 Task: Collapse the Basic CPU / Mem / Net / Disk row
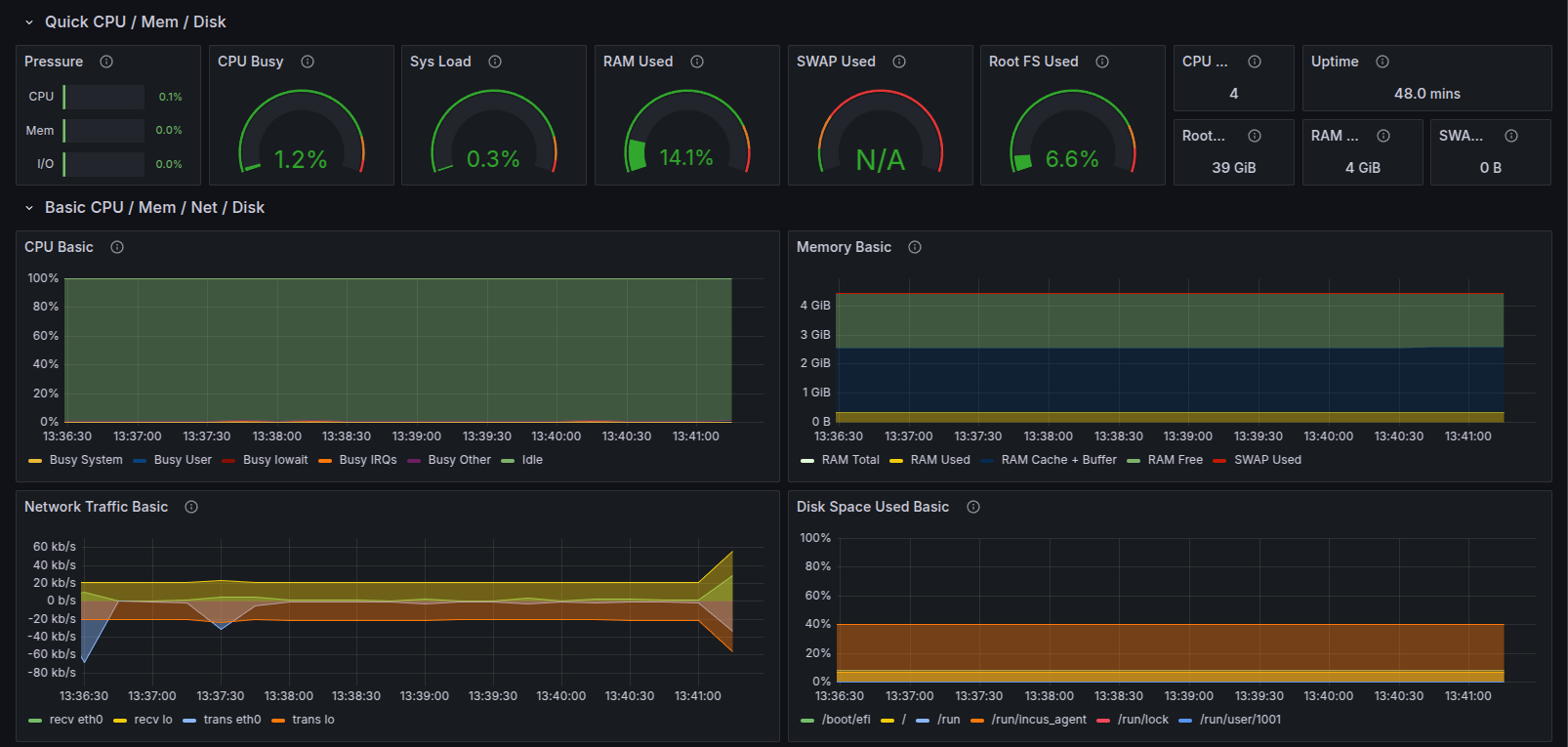pos(29,207)
